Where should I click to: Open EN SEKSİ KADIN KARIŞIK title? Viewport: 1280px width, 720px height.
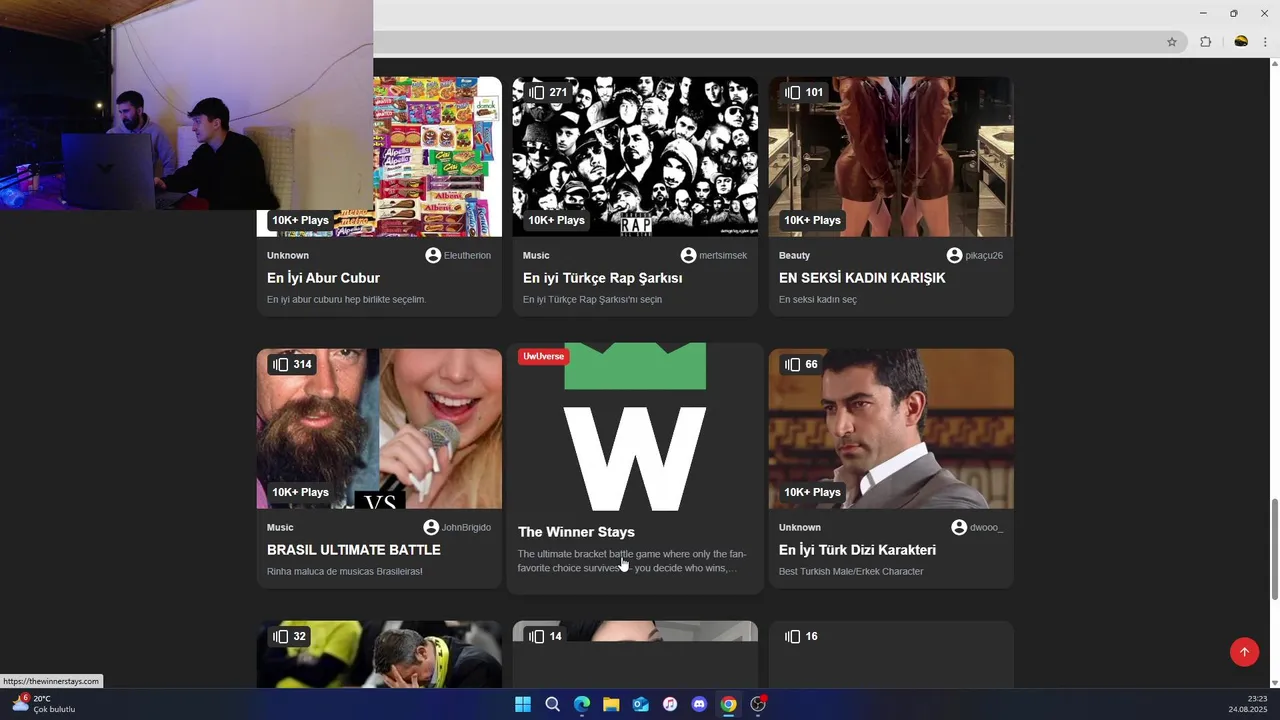(x=862, y=278)
